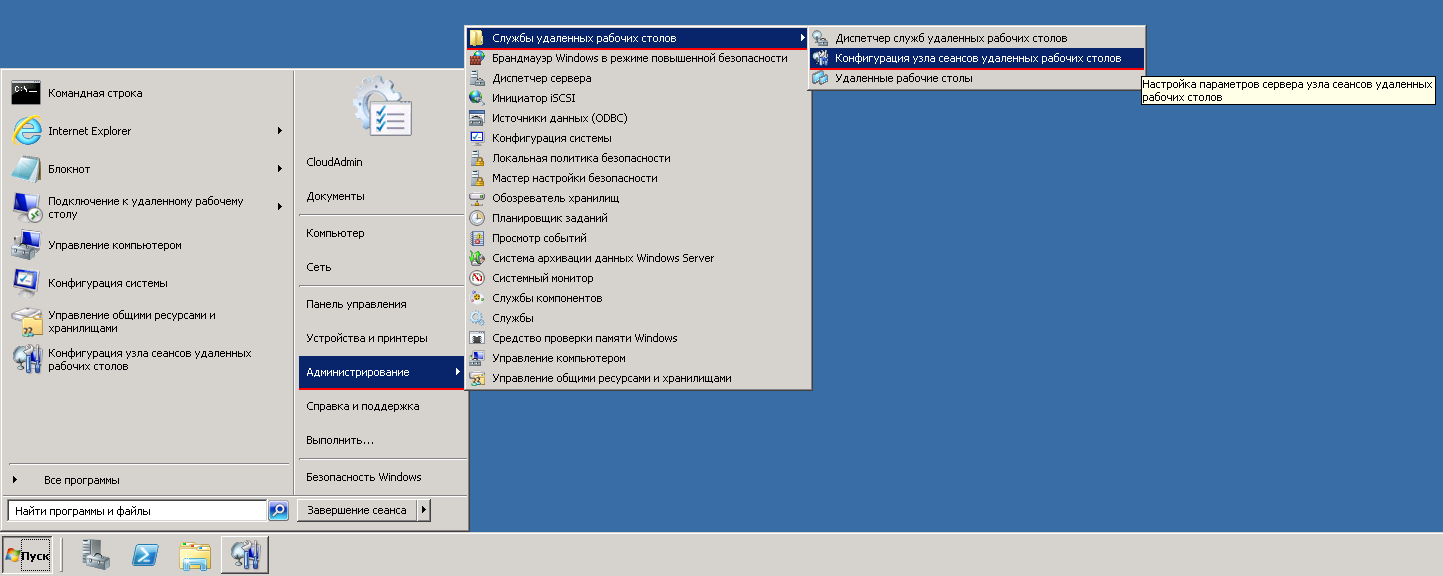
Task: Launch PowerShell from the taskbar
Action: 146,554
